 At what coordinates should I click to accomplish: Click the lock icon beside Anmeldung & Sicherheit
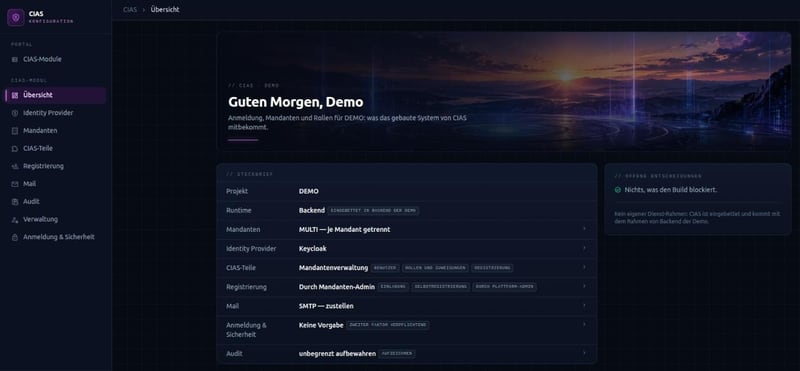tap(14, 237)
